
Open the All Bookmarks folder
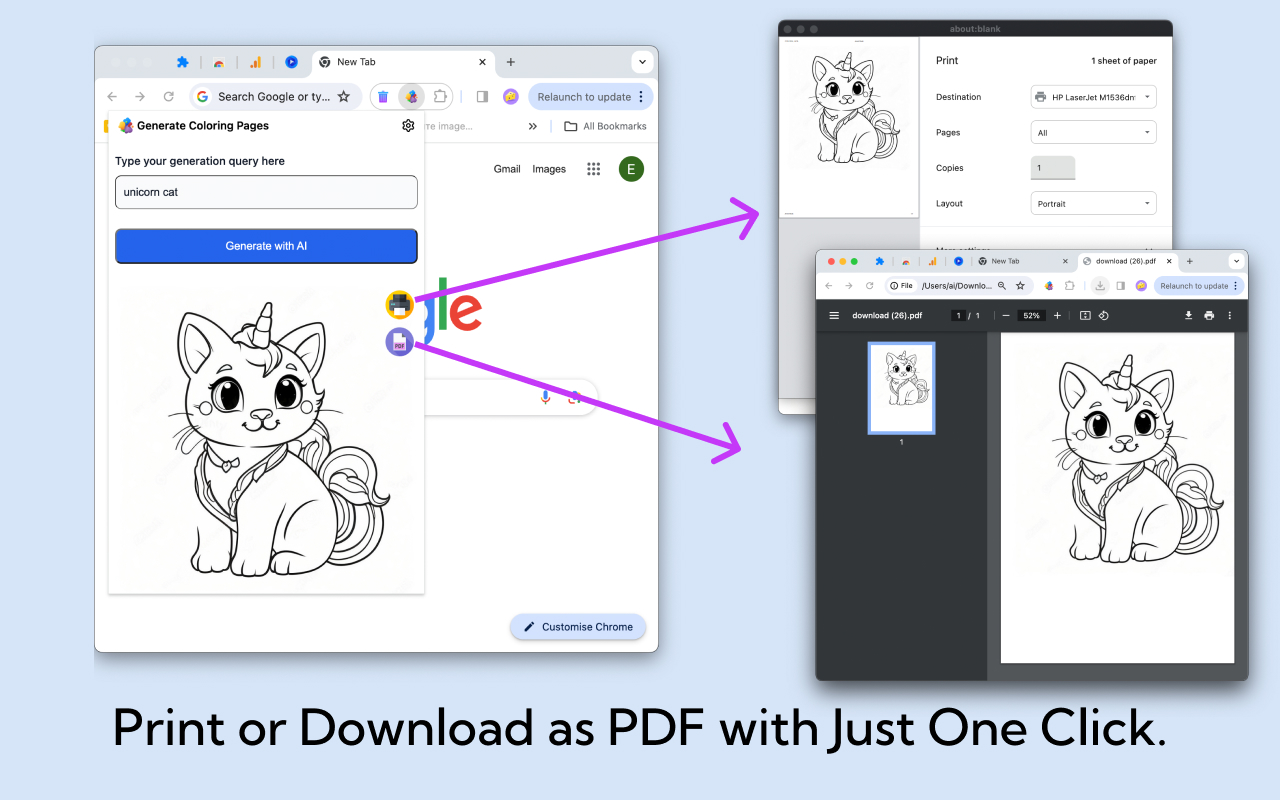point(605,126)
